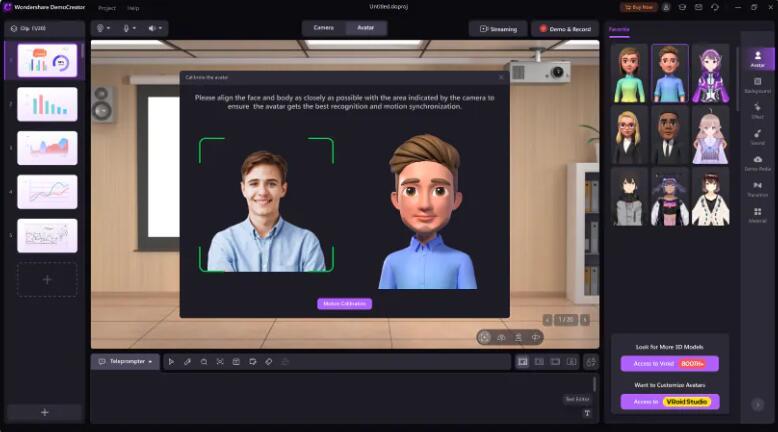Open the Transition panel in the sidebar
The width and height of the screenshot is (778, 432).
click(757, 189)
